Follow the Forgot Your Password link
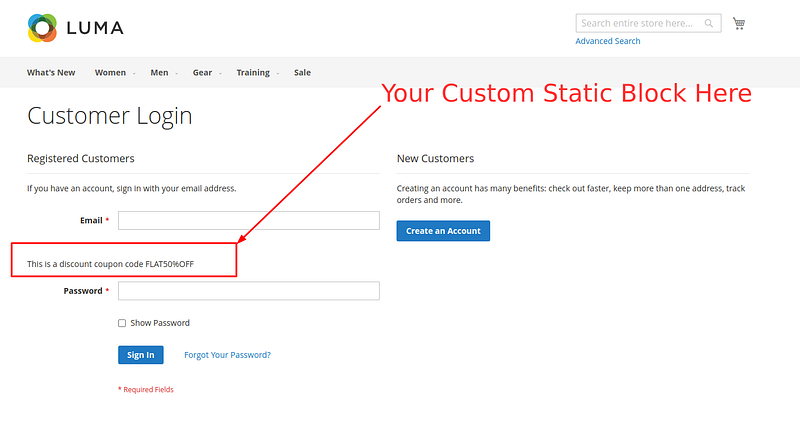 (x=227, y=355)
